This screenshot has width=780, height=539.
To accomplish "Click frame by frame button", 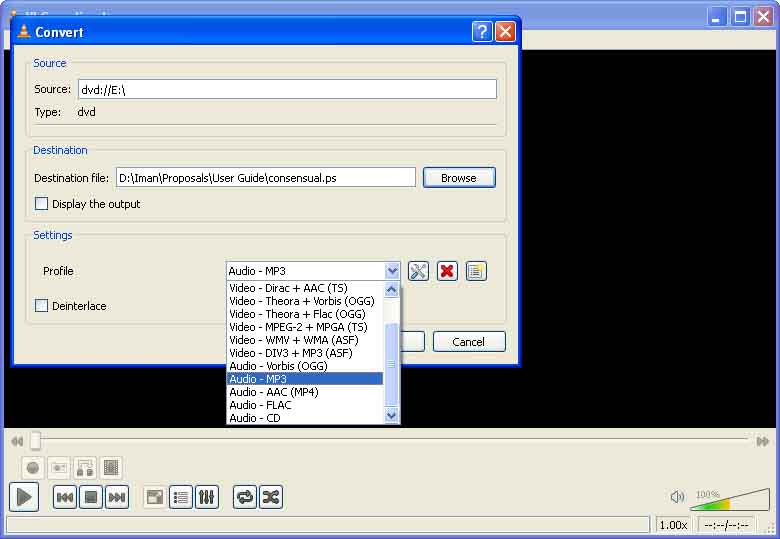I will tap(110, 468).
